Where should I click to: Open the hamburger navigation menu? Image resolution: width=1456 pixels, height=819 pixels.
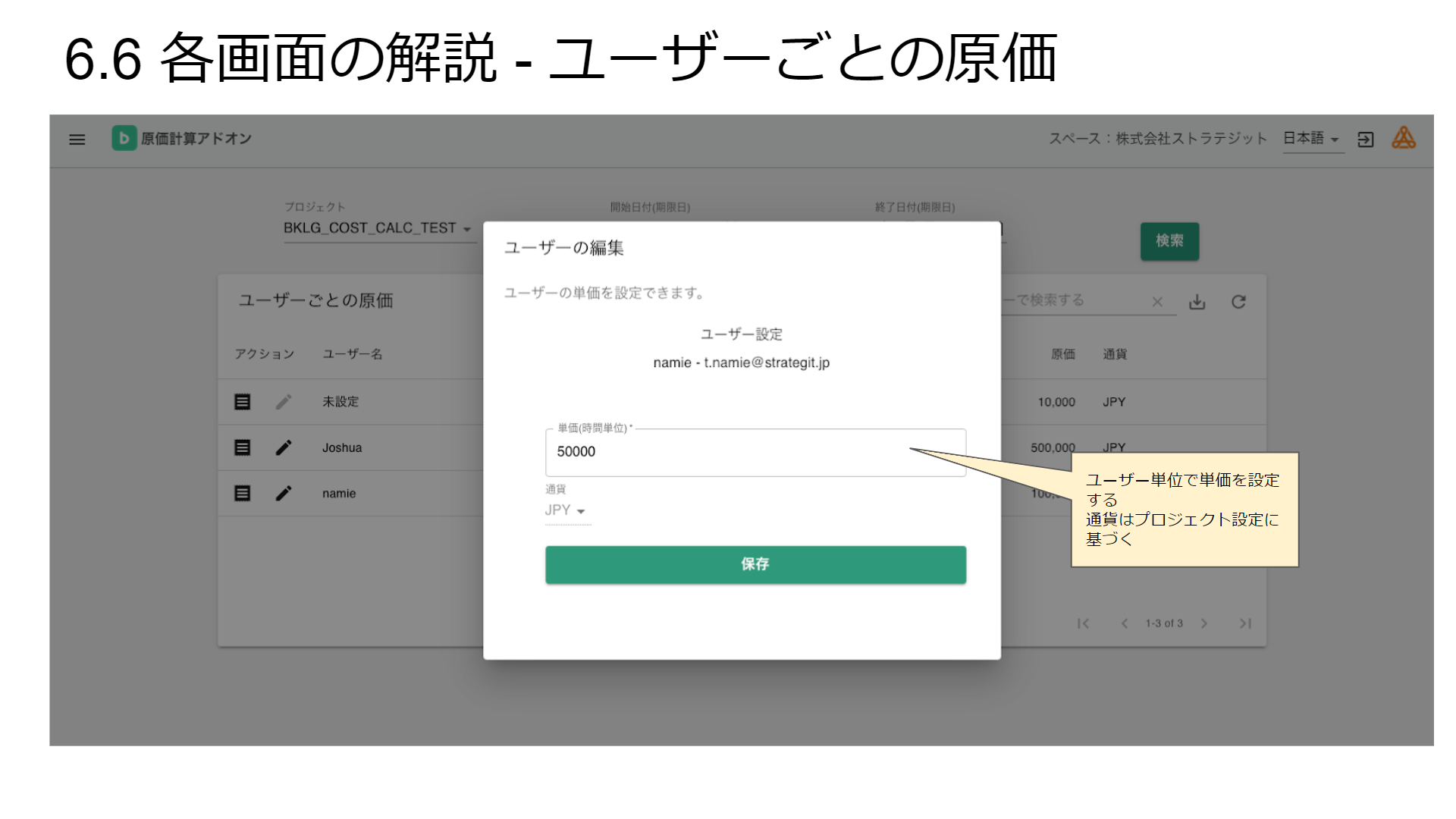[77, 140]
